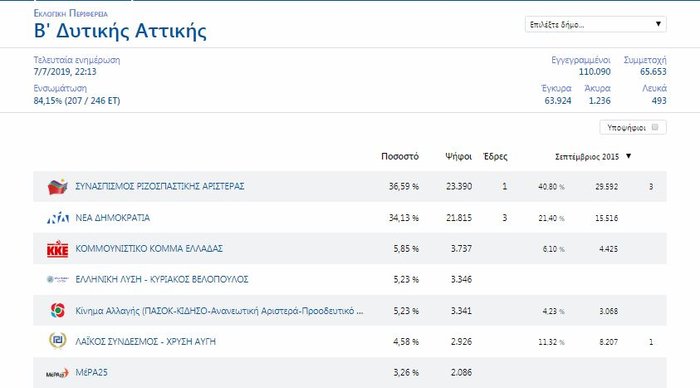Click the Νέα Δημοκρατία party logo
Image resolution: width=700 pixels, height=388 pixels.
point(58,218)
